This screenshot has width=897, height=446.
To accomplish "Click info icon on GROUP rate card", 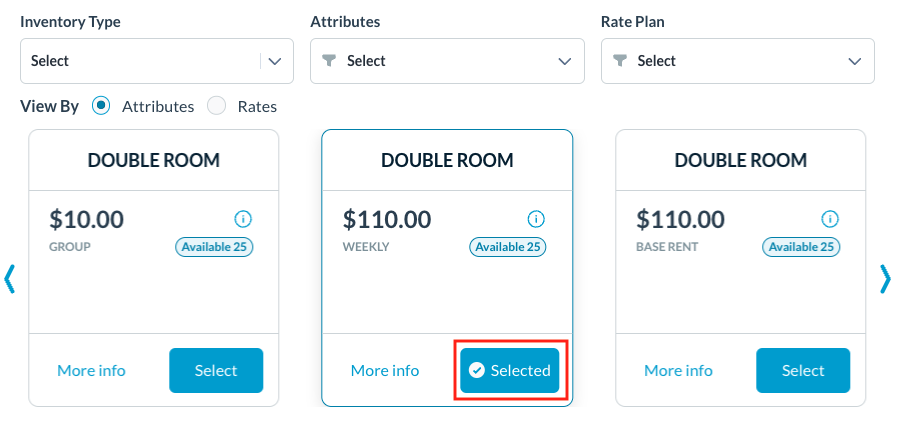I will [x=242, y=219].
